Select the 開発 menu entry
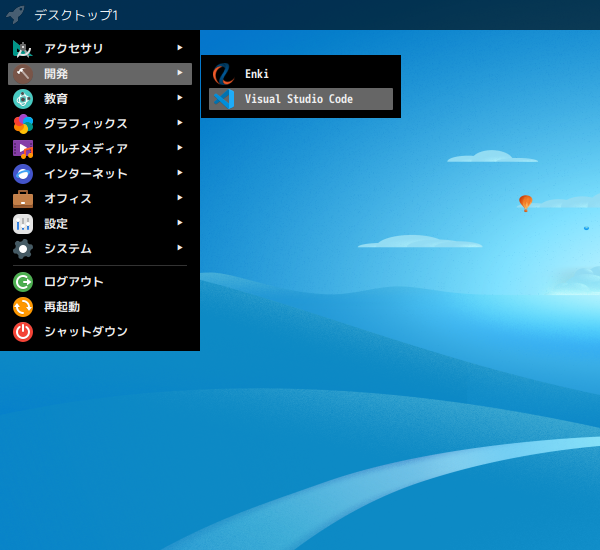 tap(100, 74)
